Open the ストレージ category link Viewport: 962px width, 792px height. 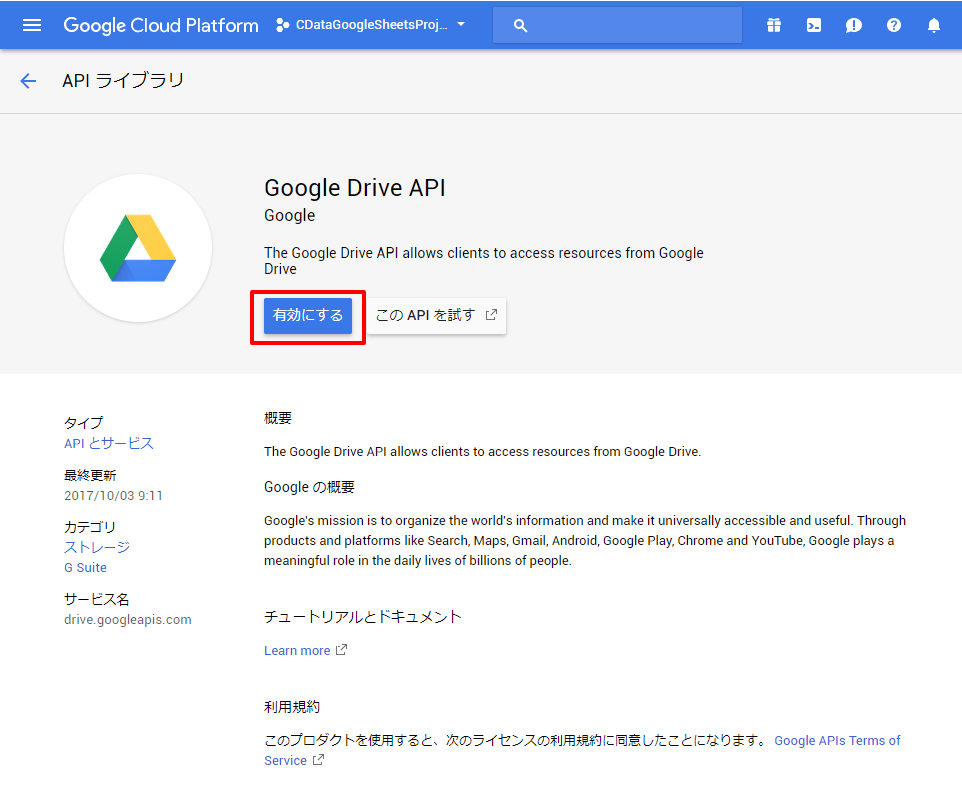pyautogui.click(x=97, y=547)
